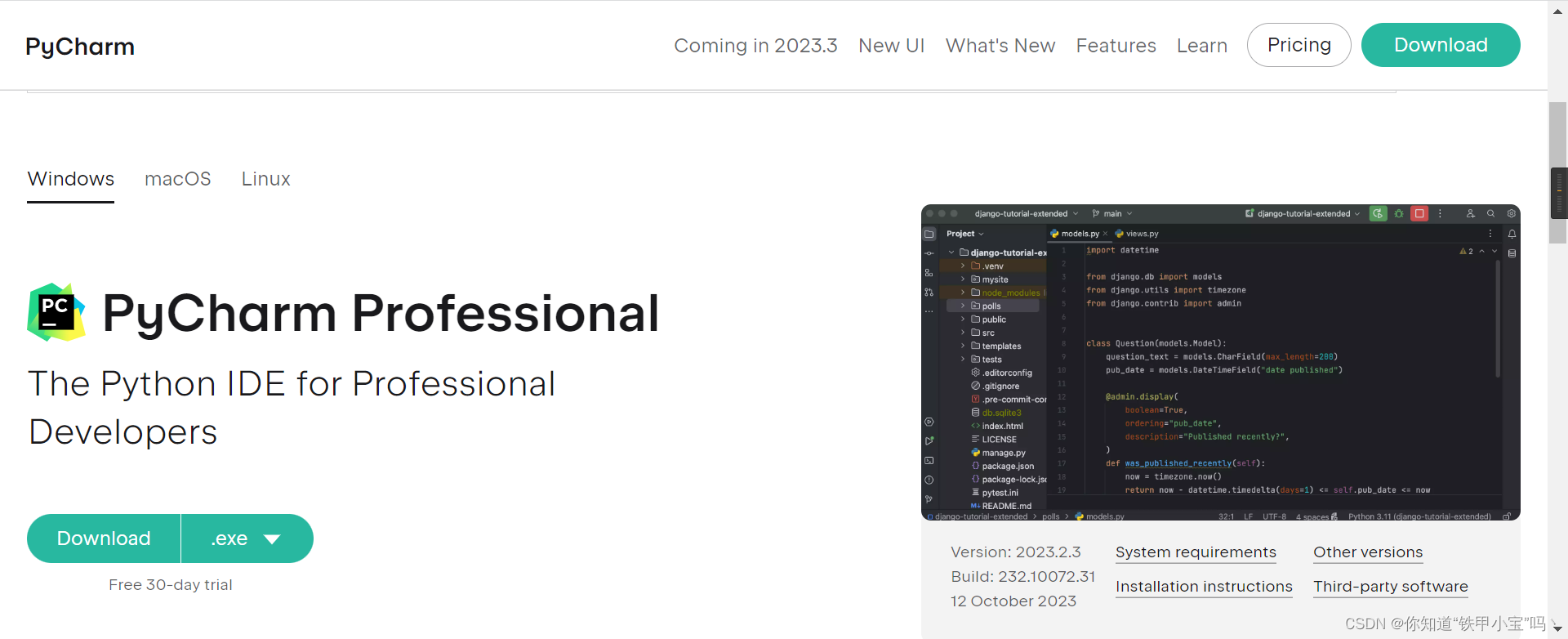
Task: Open the System requirements link
Action: [1196, 552]
